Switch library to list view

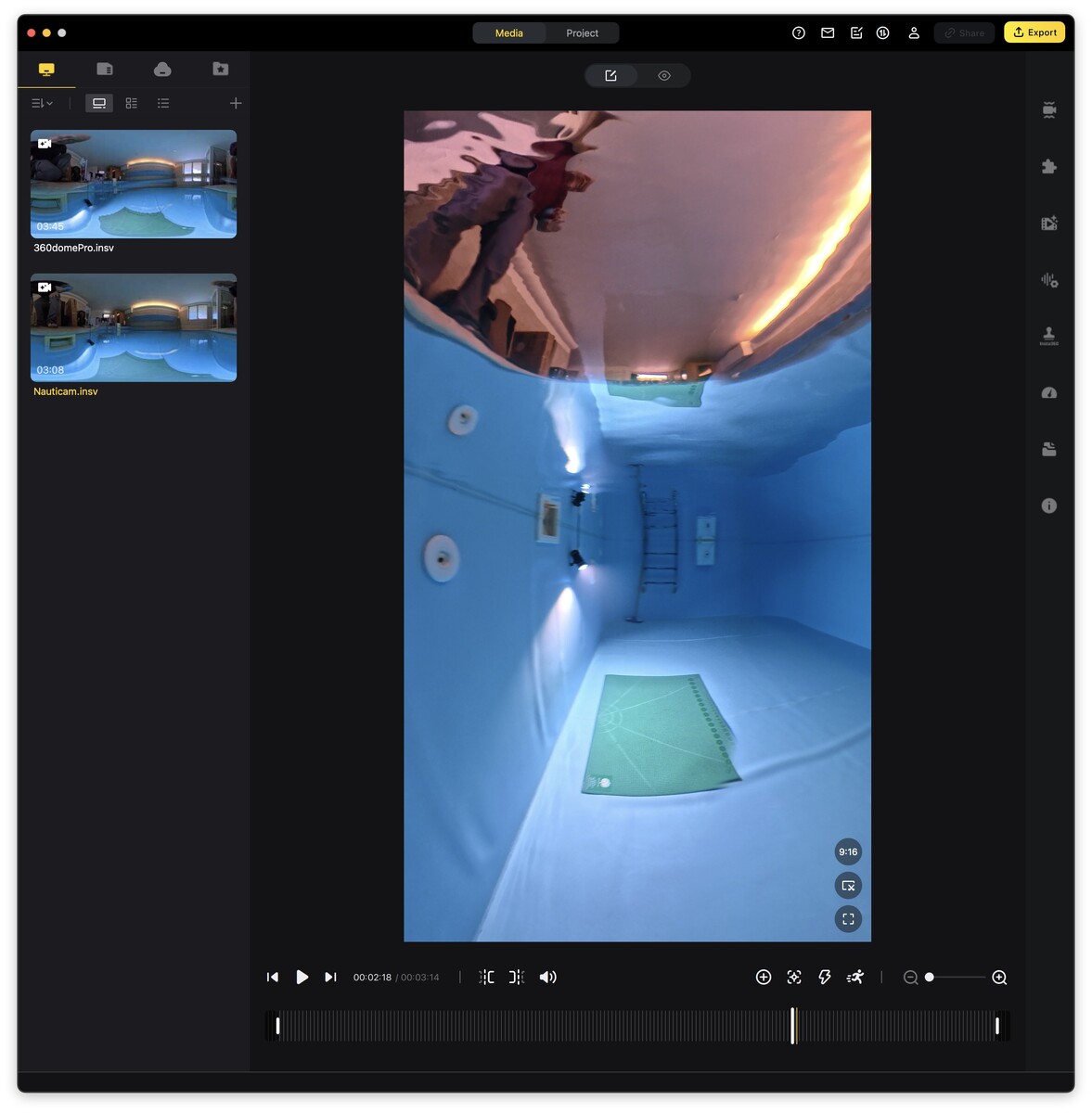(163, 103)
